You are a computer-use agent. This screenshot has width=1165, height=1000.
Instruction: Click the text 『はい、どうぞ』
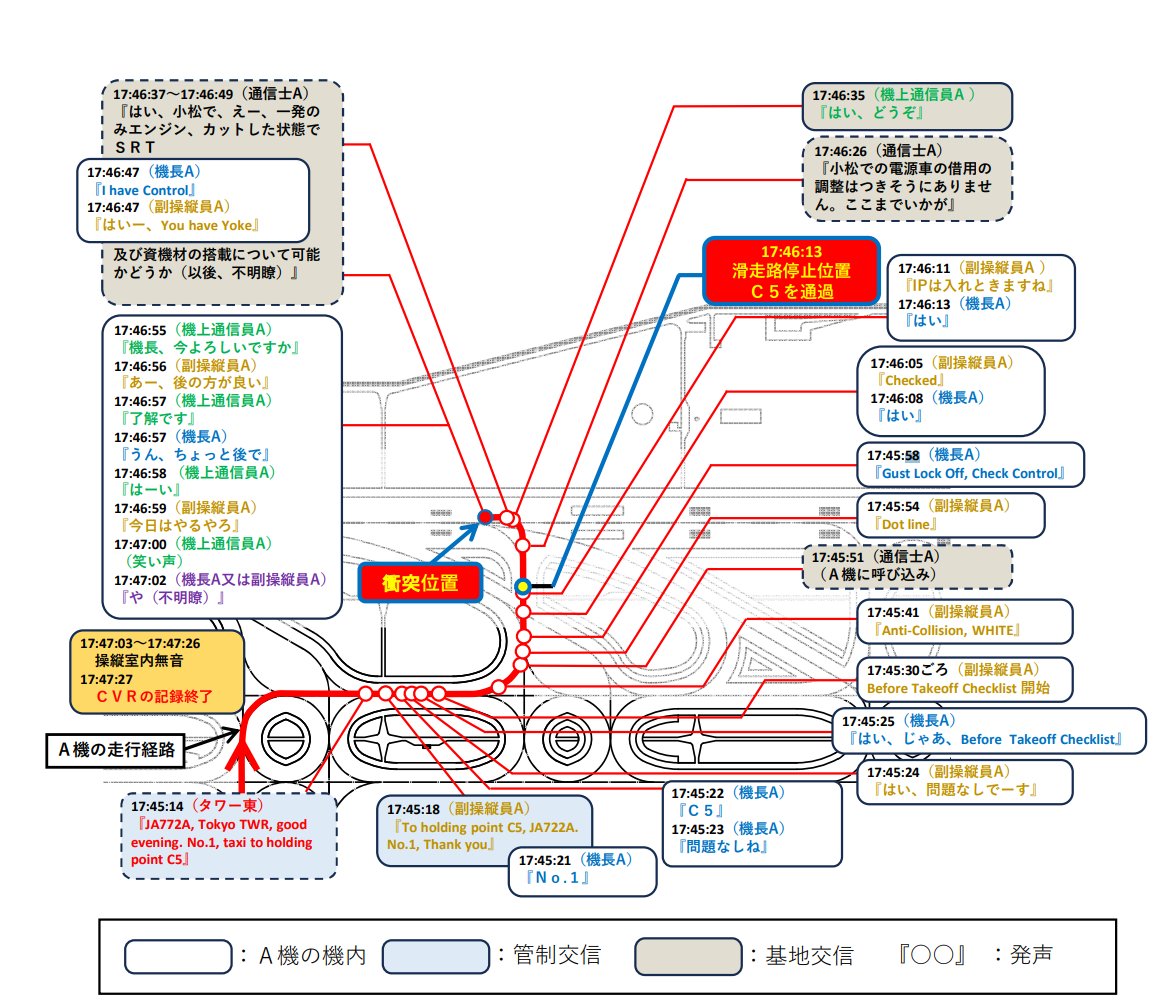click(871, 113)
